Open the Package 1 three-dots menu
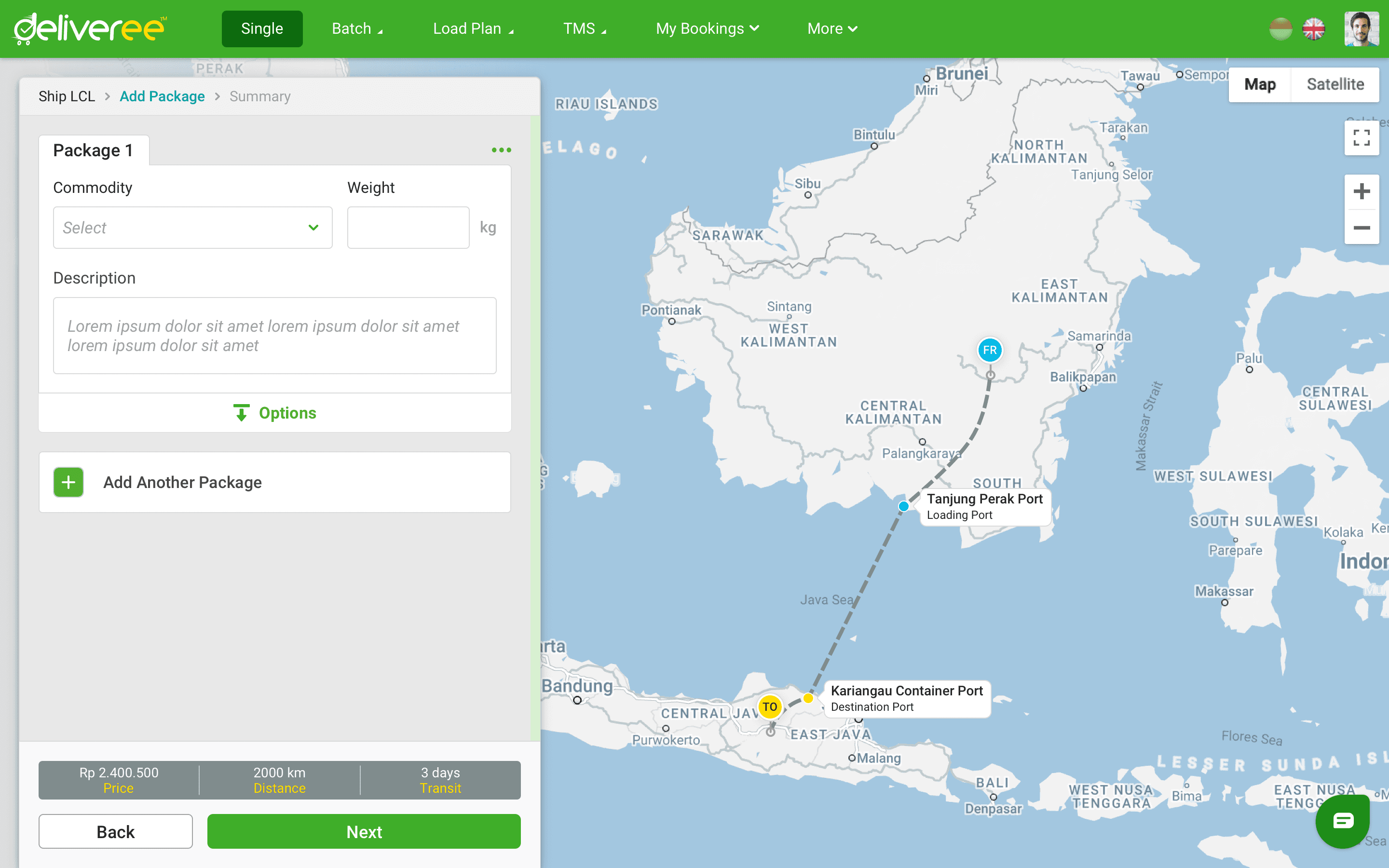The height and width of the screenshot is (868, 1389). [501, 150]
